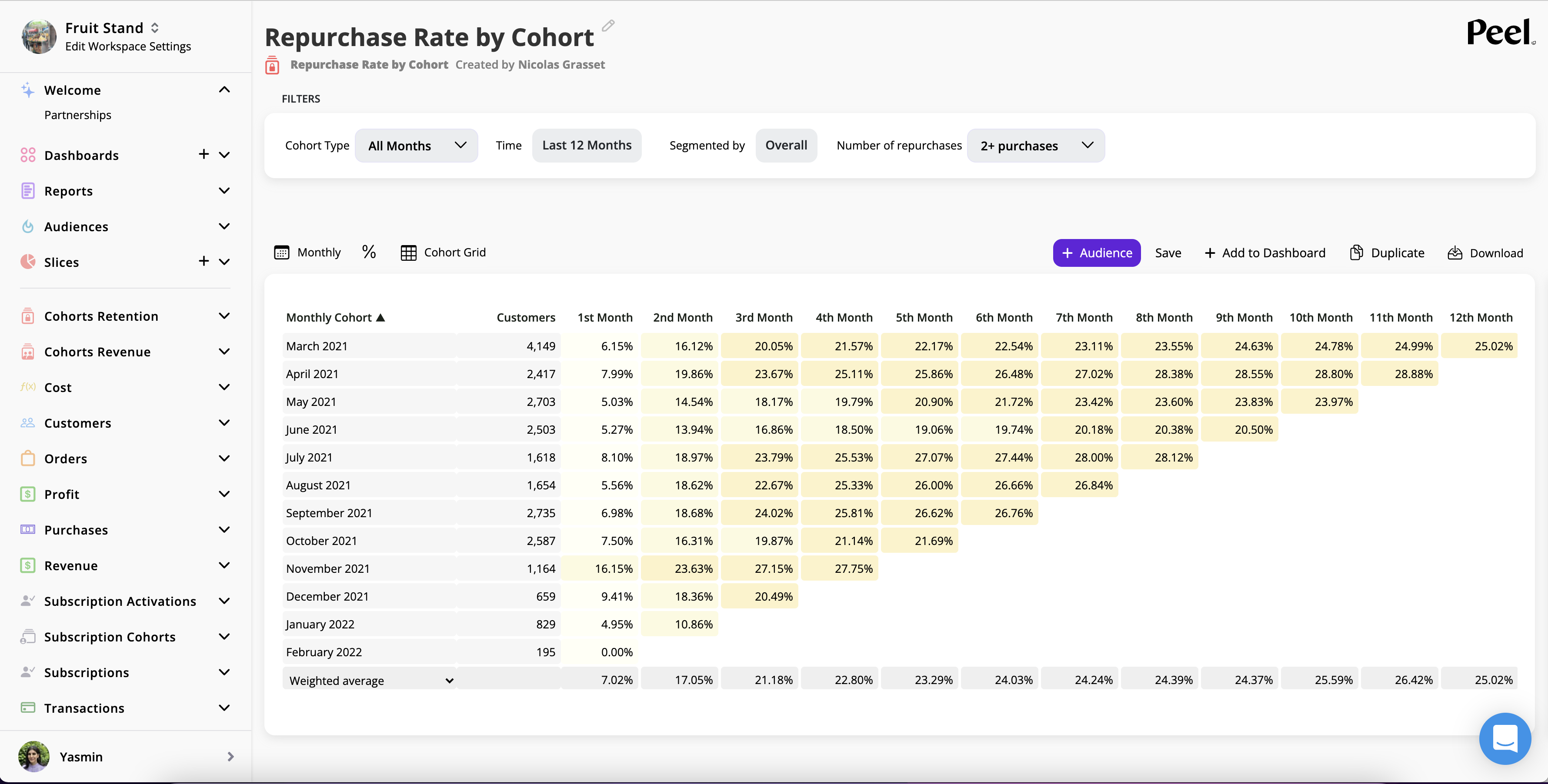Viewport: 1548px width, 784px height.
Task: Click the pencil edit title icon
Action: 608,25
